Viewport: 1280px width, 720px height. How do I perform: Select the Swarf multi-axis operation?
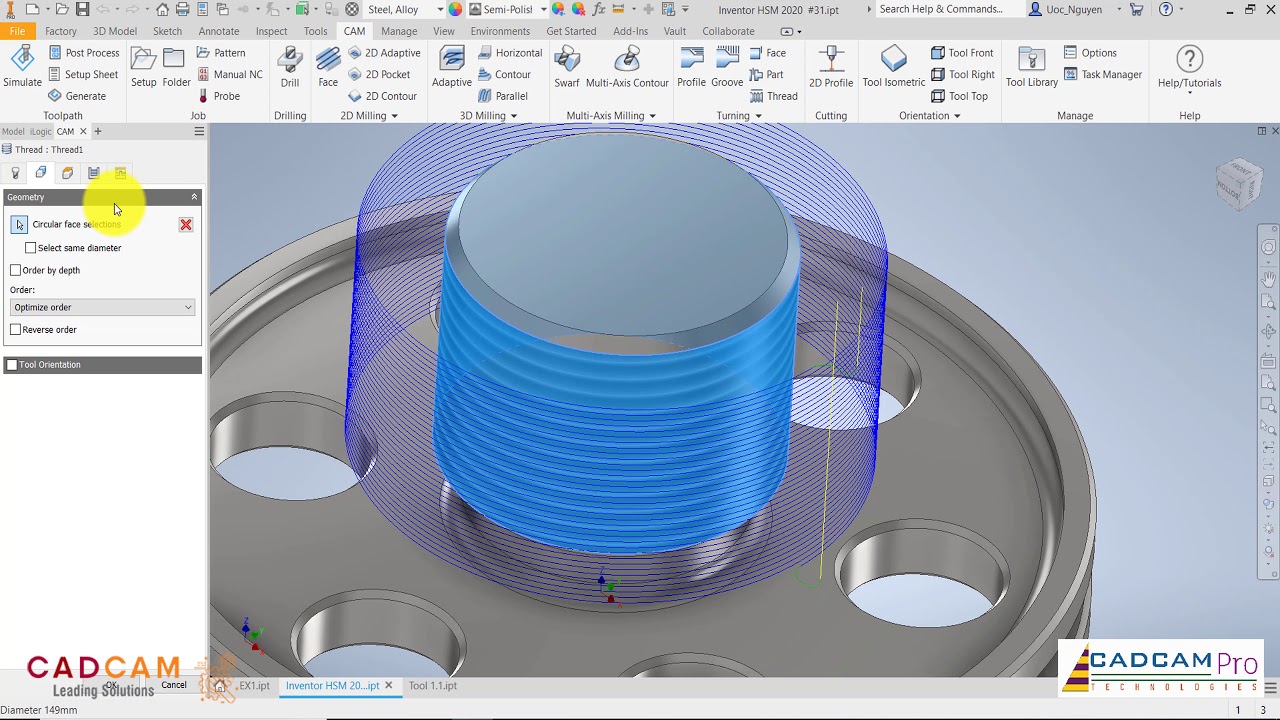click(567, 67)
